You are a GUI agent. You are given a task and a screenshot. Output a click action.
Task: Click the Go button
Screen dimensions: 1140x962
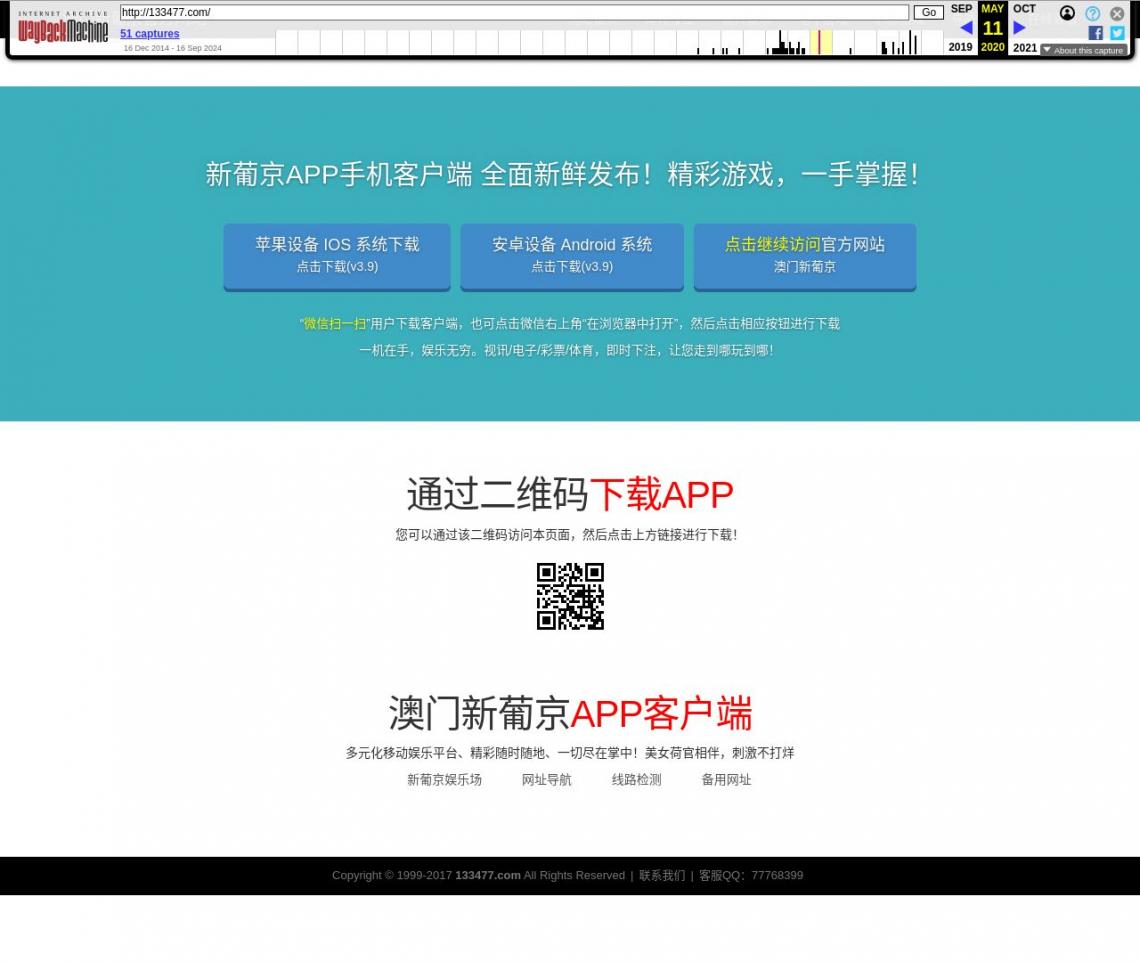pos(928,12)
